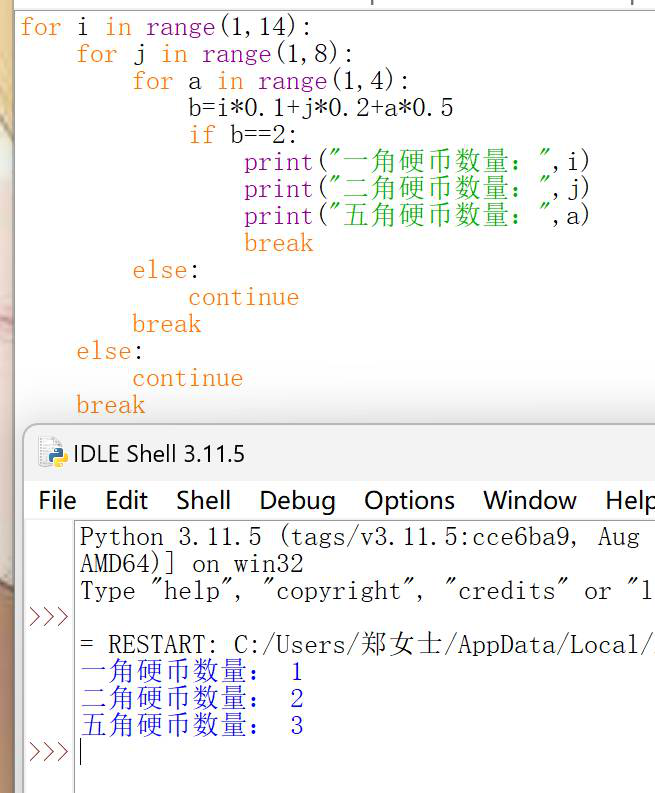Image resolution: width=655 pixels, height=793 pixels.
Task: Click the 'else:' aligned with 'for j'
Action: point(110,351)
